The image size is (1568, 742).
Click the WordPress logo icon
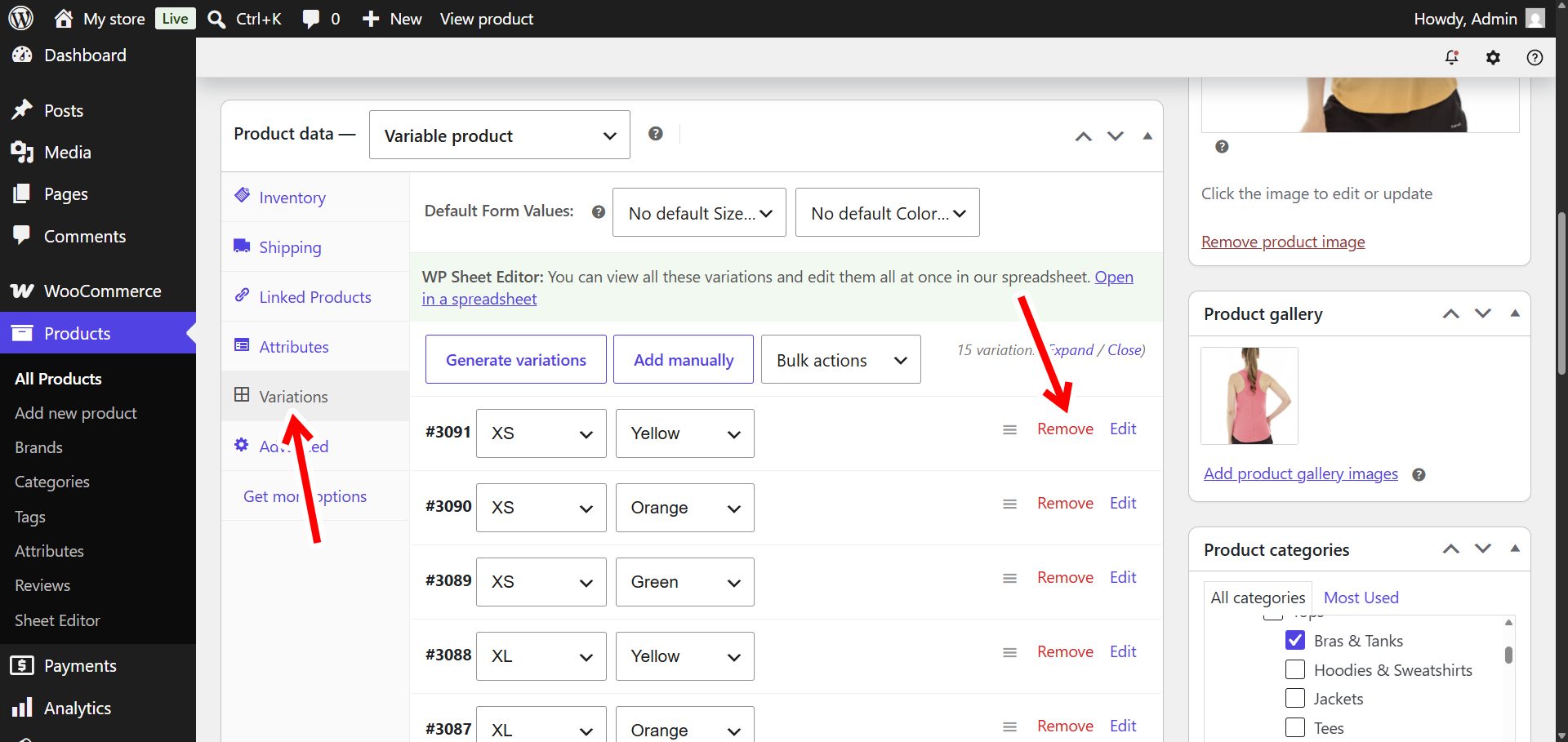[20, 18]
